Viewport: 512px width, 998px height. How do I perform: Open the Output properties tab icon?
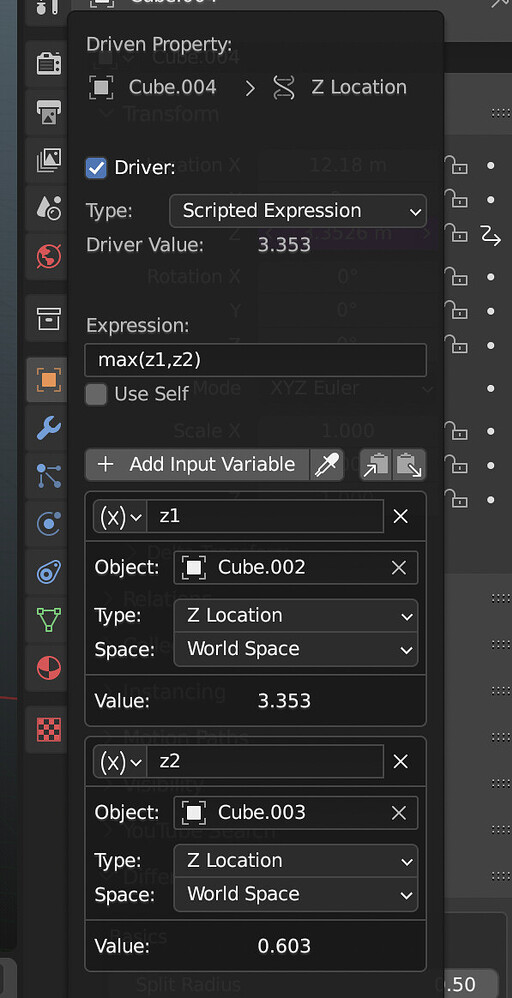(48, 112)
